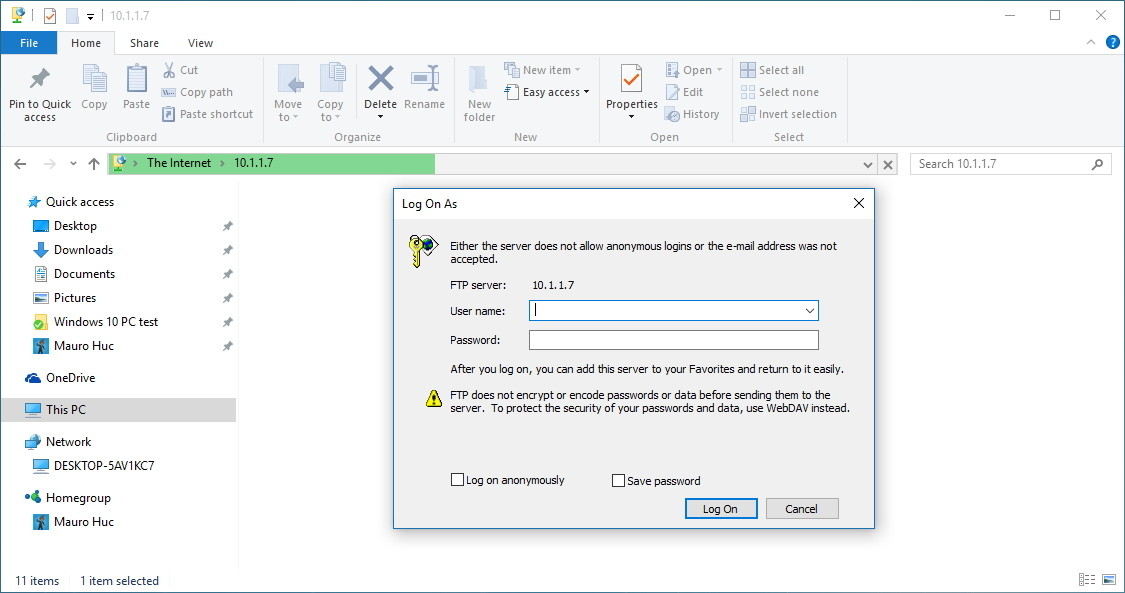
Task: Switch to the View ribbon tab
Action: [x=200, y=43]
